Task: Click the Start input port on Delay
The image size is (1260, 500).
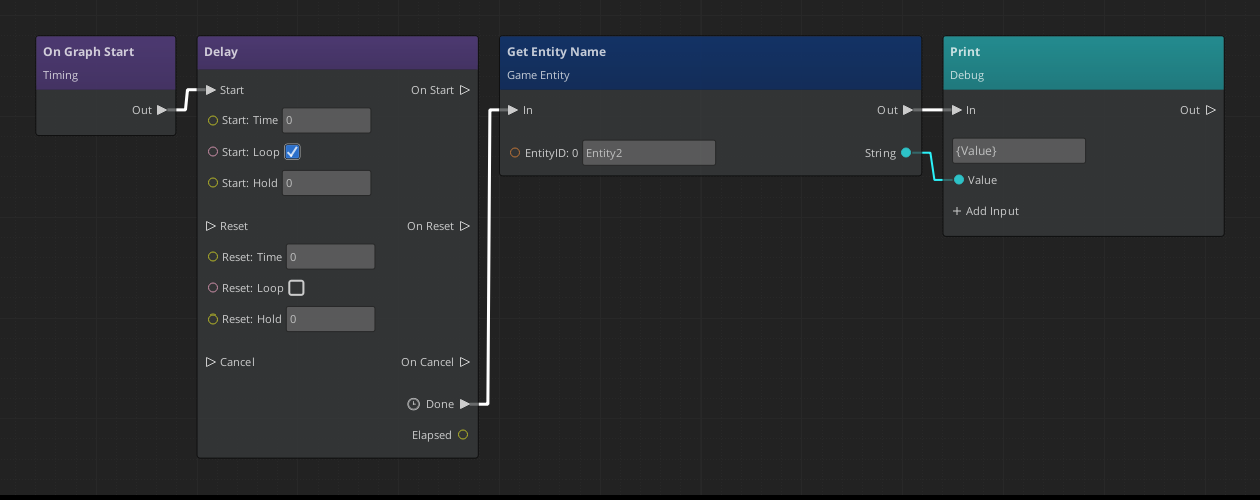Action: [x=211, y=90]
